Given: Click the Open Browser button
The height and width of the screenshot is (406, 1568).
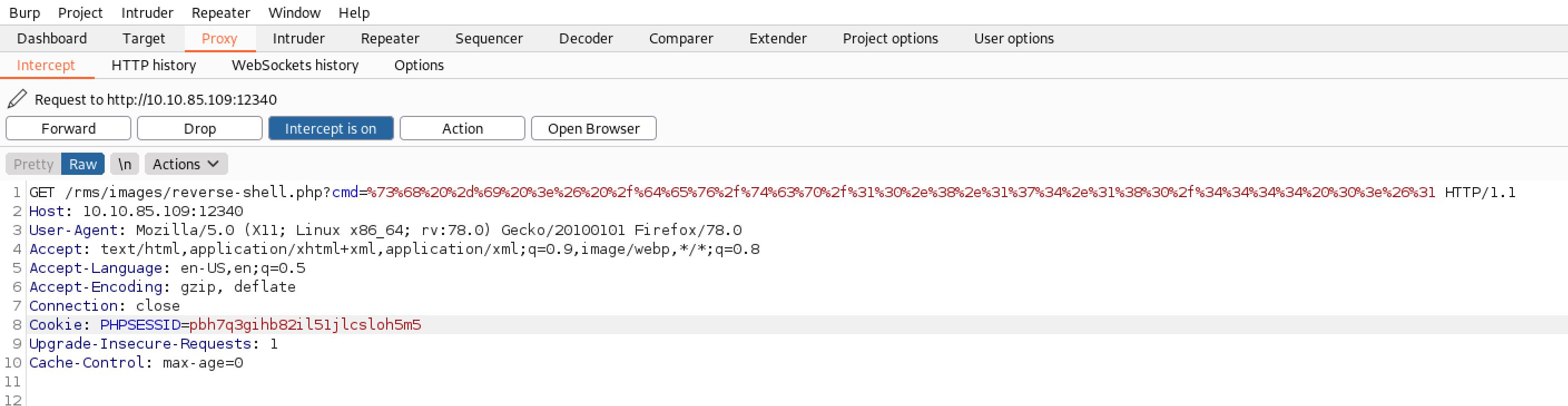Looking at the screenshot, I should (593, 129).
